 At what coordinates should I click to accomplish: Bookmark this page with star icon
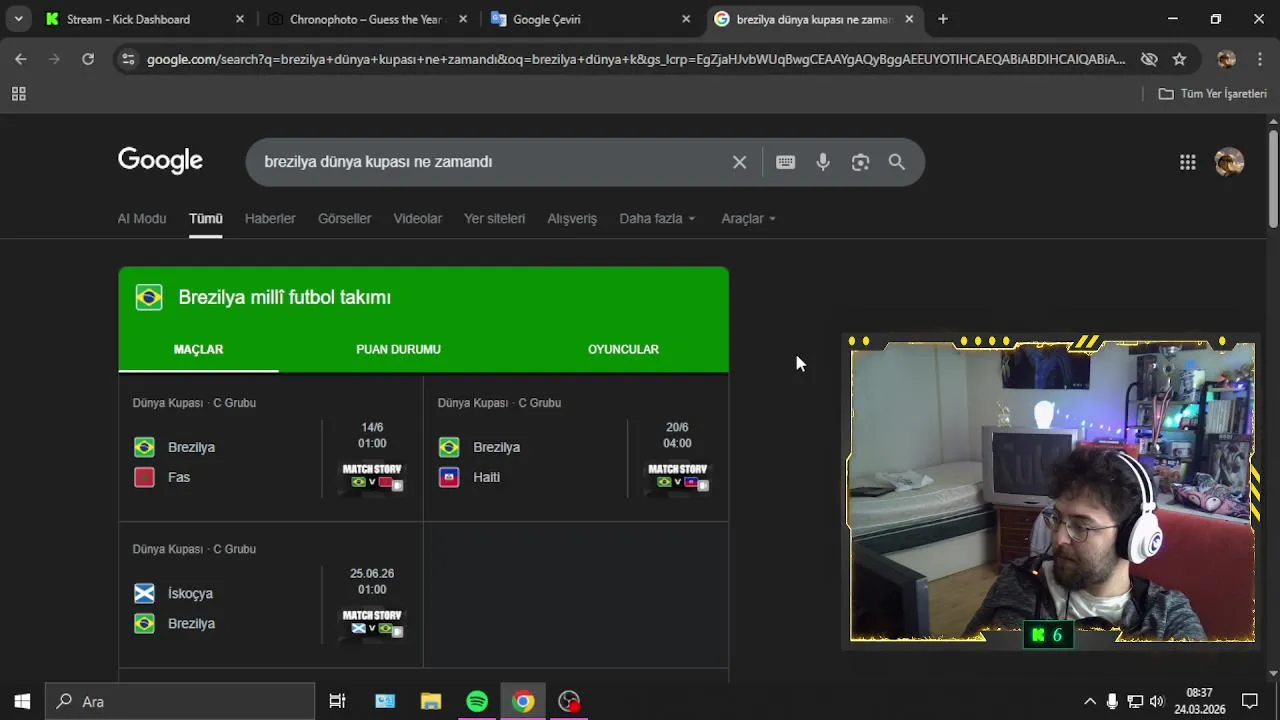[1179, 59]
